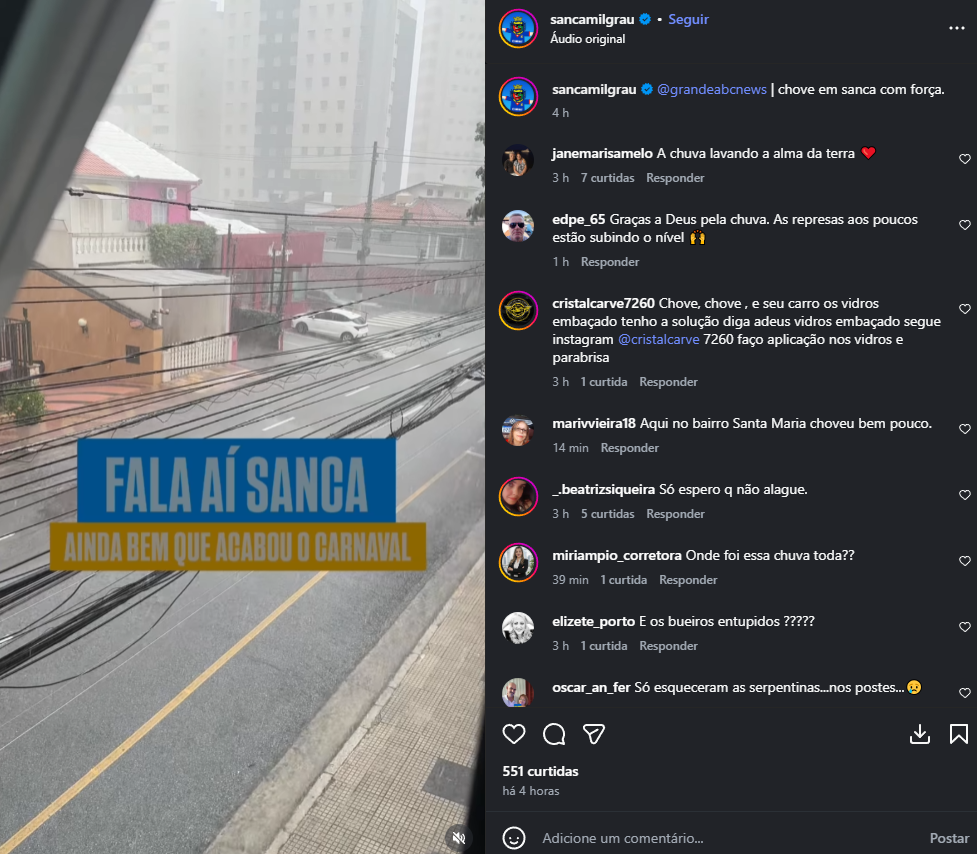
Task: Like edpe_65's comment
Action: coord(965,225)
